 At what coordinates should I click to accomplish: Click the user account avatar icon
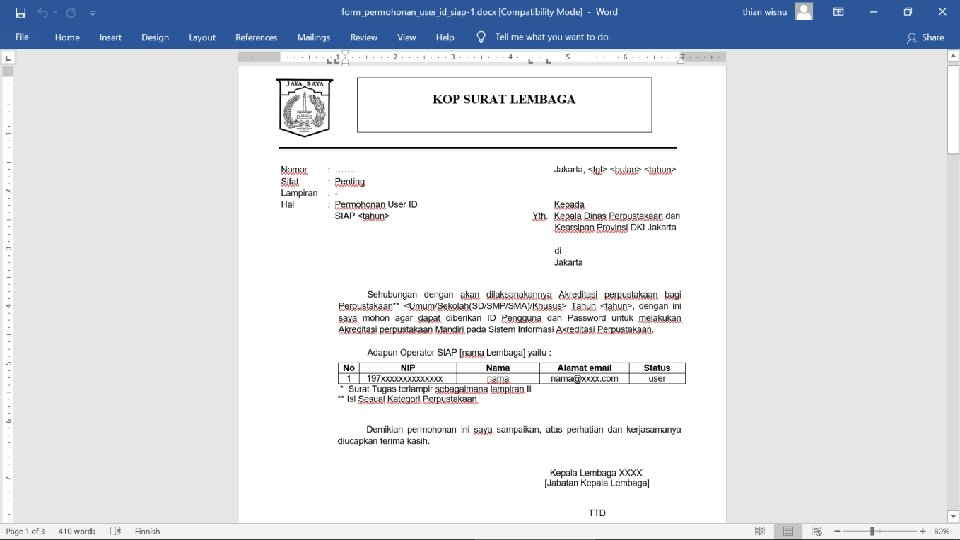coord(804,12)
